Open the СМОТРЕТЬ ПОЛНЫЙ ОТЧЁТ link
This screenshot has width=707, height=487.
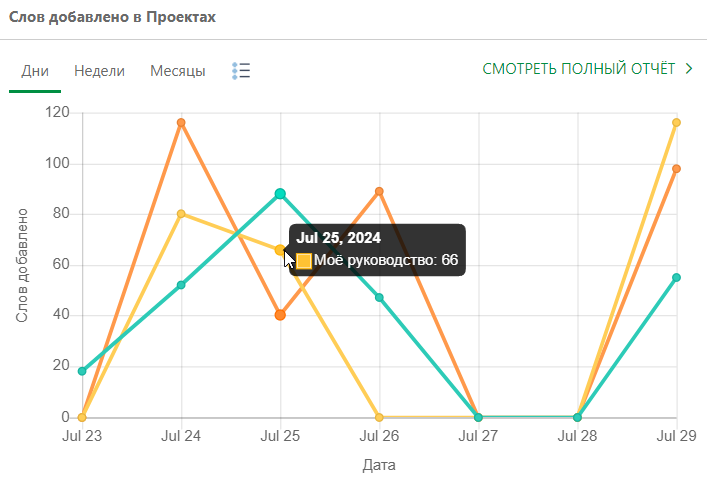pos(579,69)
